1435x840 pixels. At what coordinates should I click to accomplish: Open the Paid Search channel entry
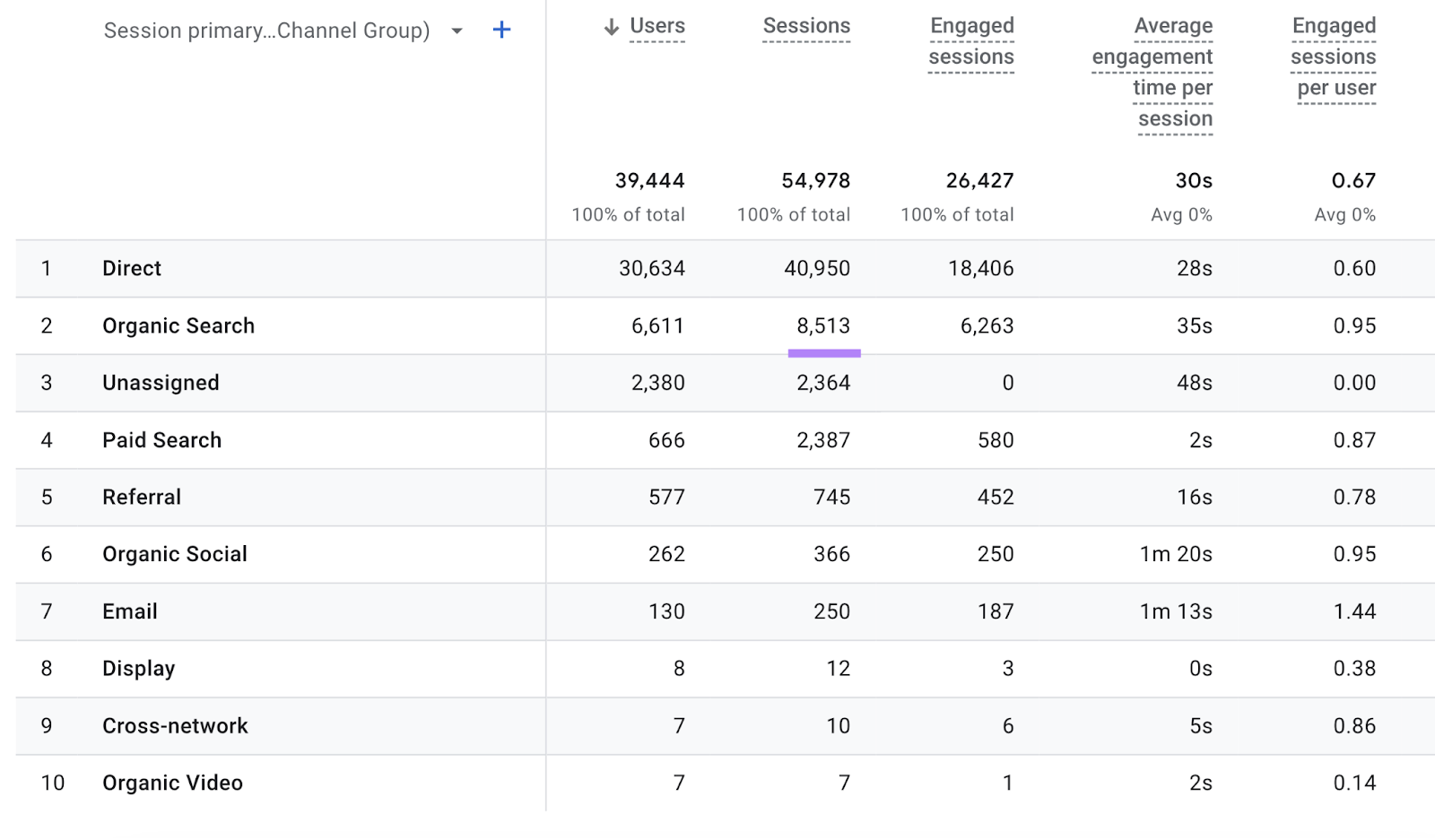(161, 440)
